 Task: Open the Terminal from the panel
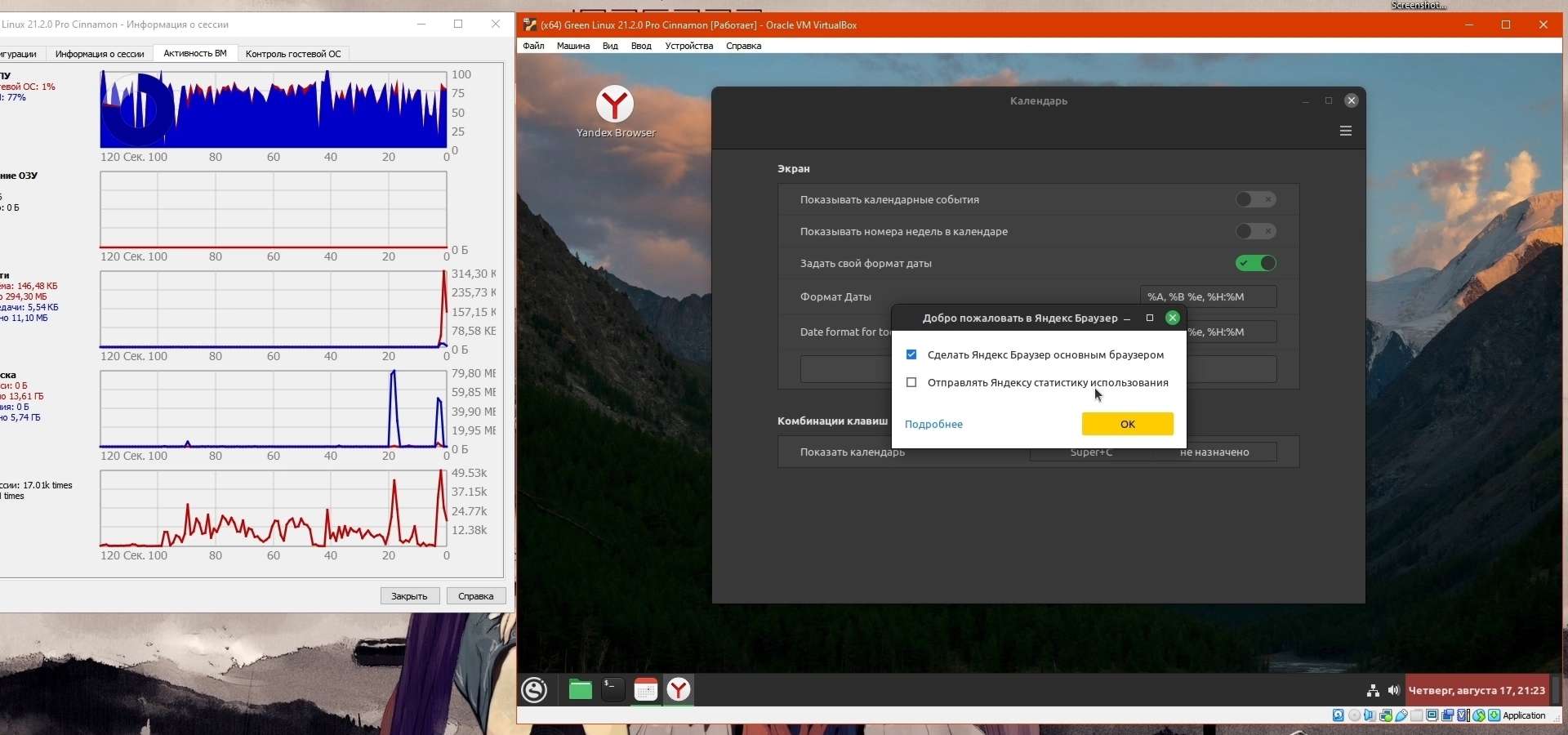coord(613,690)
